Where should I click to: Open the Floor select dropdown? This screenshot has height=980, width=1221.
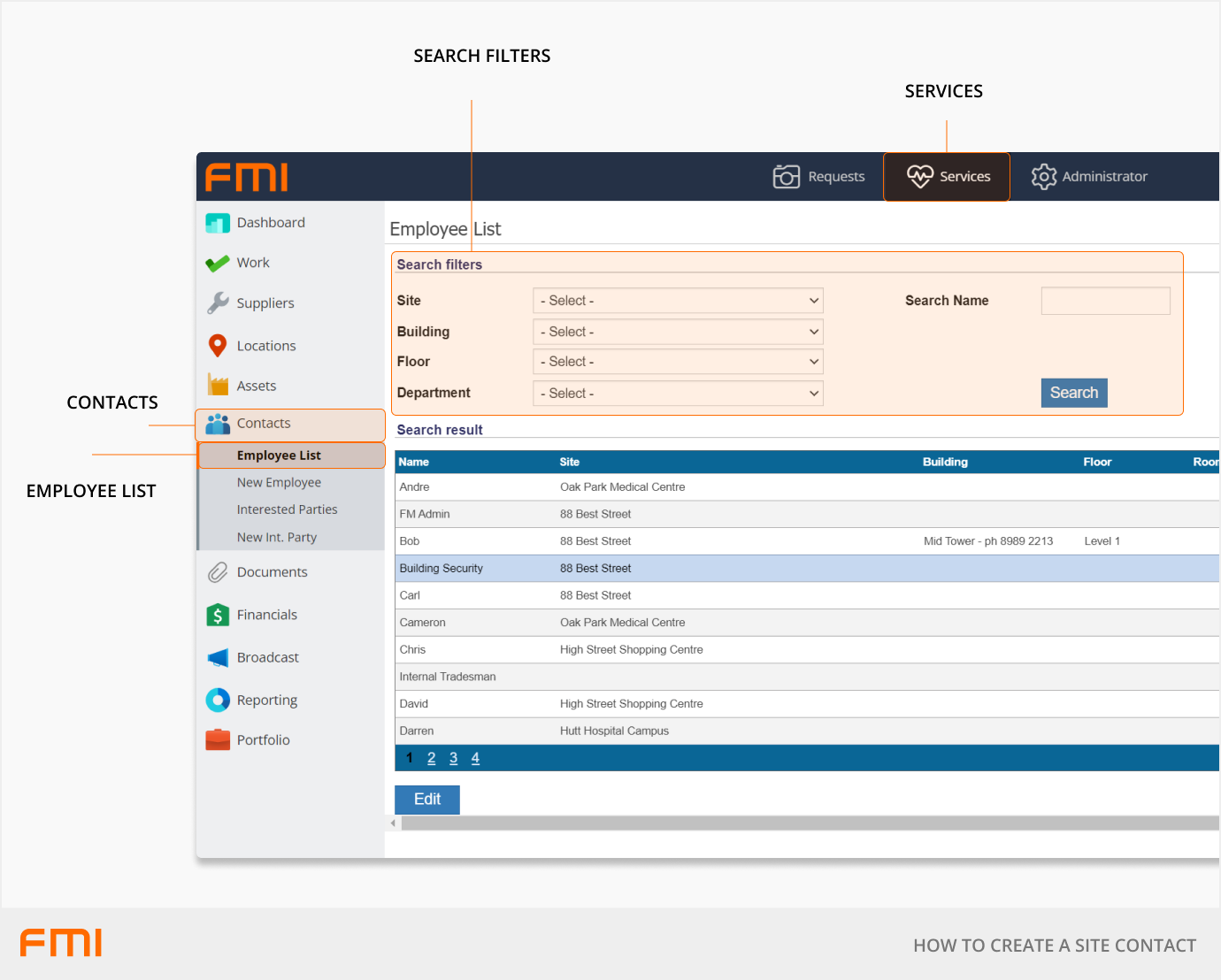point(678,362)
